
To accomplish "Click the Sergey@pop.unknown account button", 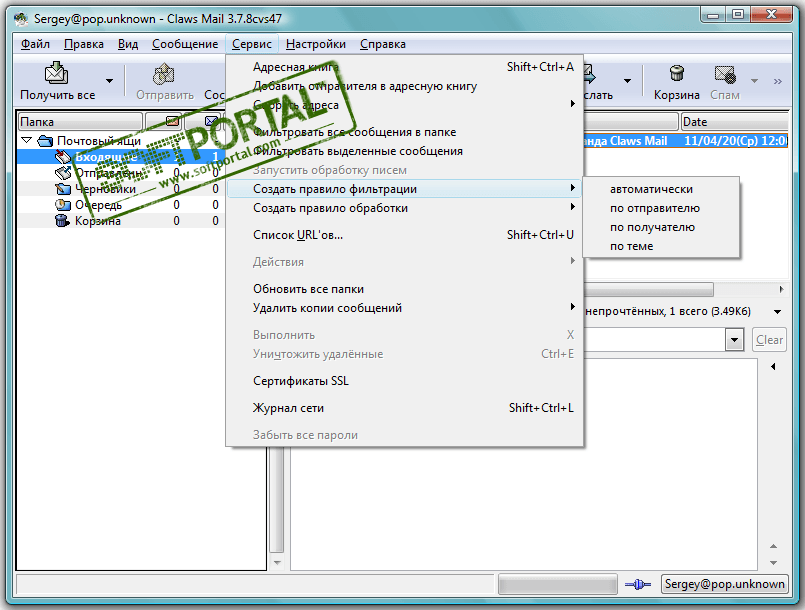I will [x=724, y=584].
